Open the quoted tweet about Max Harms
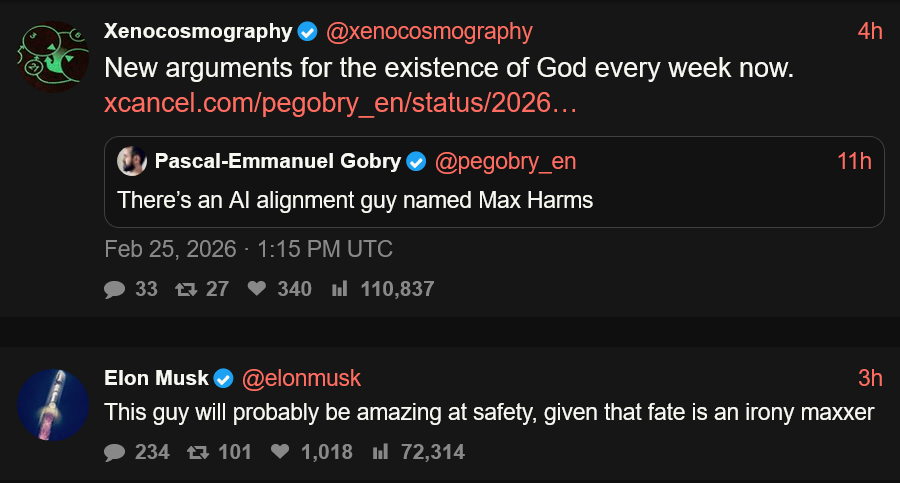Viewport: 900px width, 483px height. click(355, 200)
